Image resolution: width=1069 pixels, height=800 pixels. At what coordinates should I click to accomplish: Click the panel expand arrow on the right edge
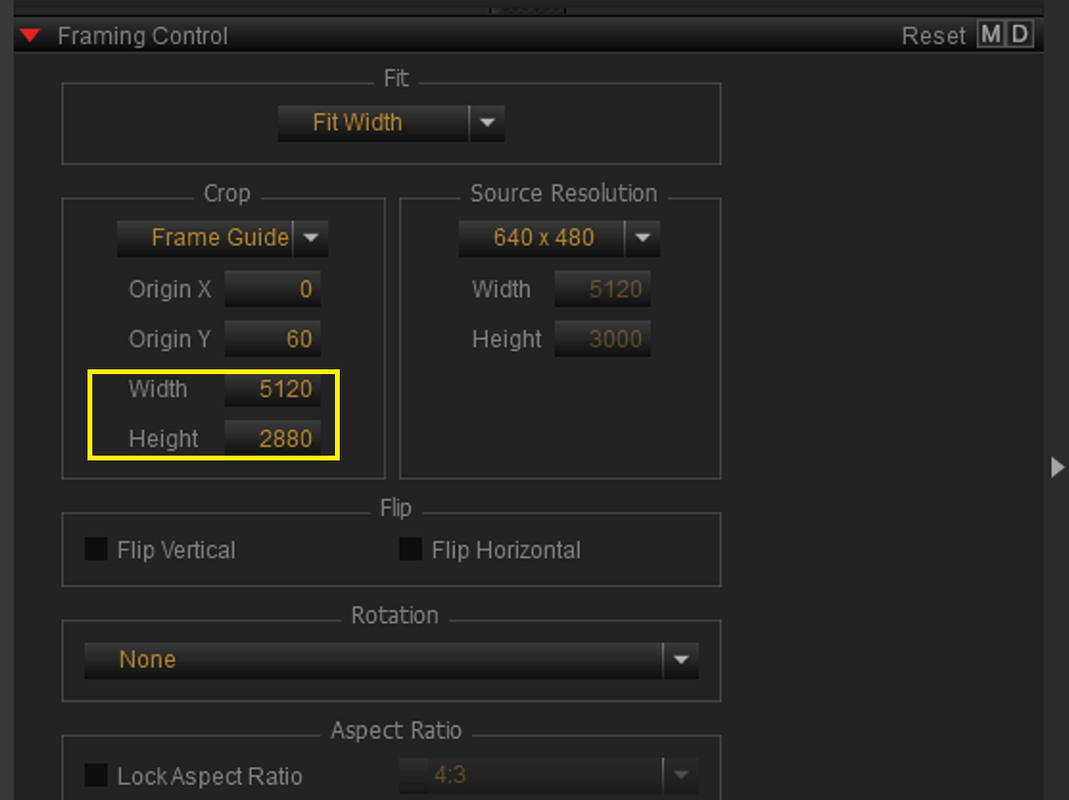tap(1057, 468)
